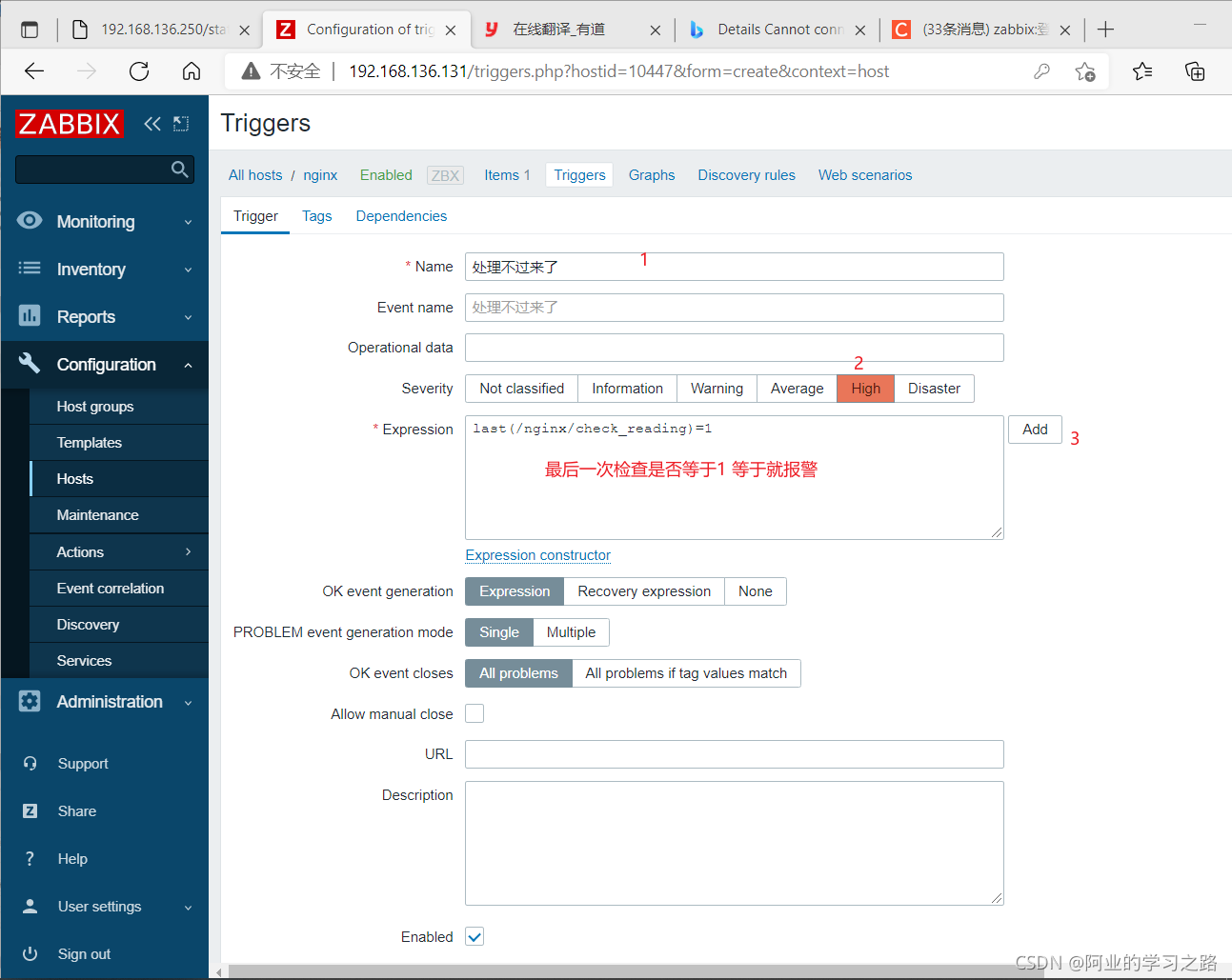Expand the Inventory menu section

(x=188, y=270)
